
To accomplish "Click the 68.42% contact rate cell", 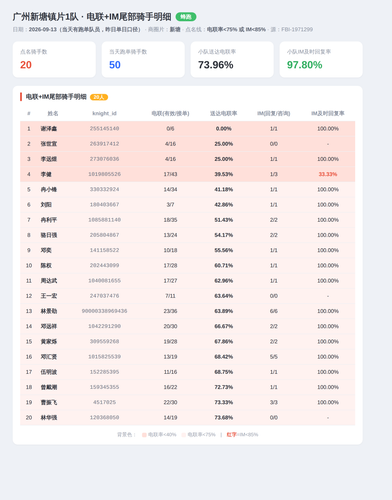I will pyautogui.click(x=223, y=357).
